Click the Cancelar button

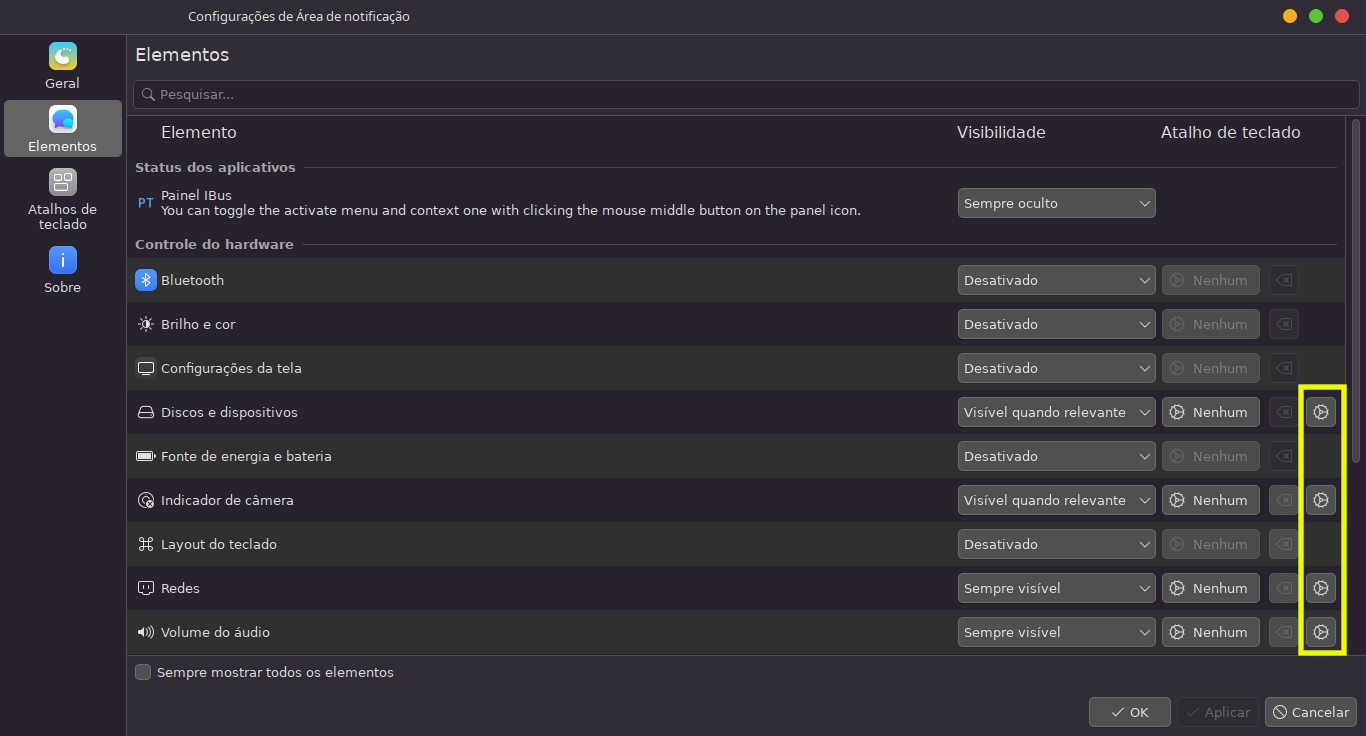pos(1310,712)
